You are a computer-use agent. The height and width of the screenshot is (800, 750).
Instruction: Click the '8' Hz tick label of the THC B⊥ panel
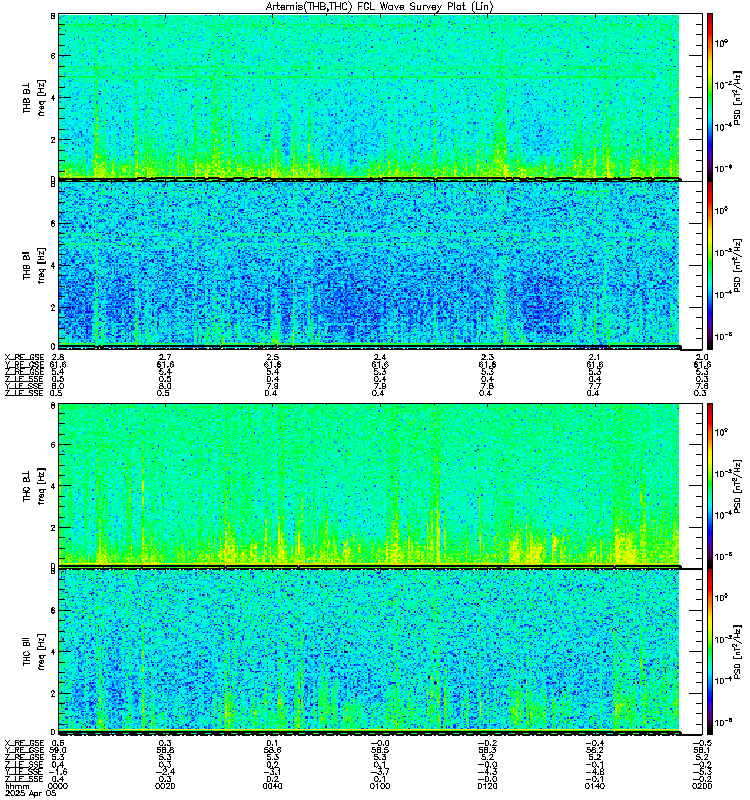point(53,406)
